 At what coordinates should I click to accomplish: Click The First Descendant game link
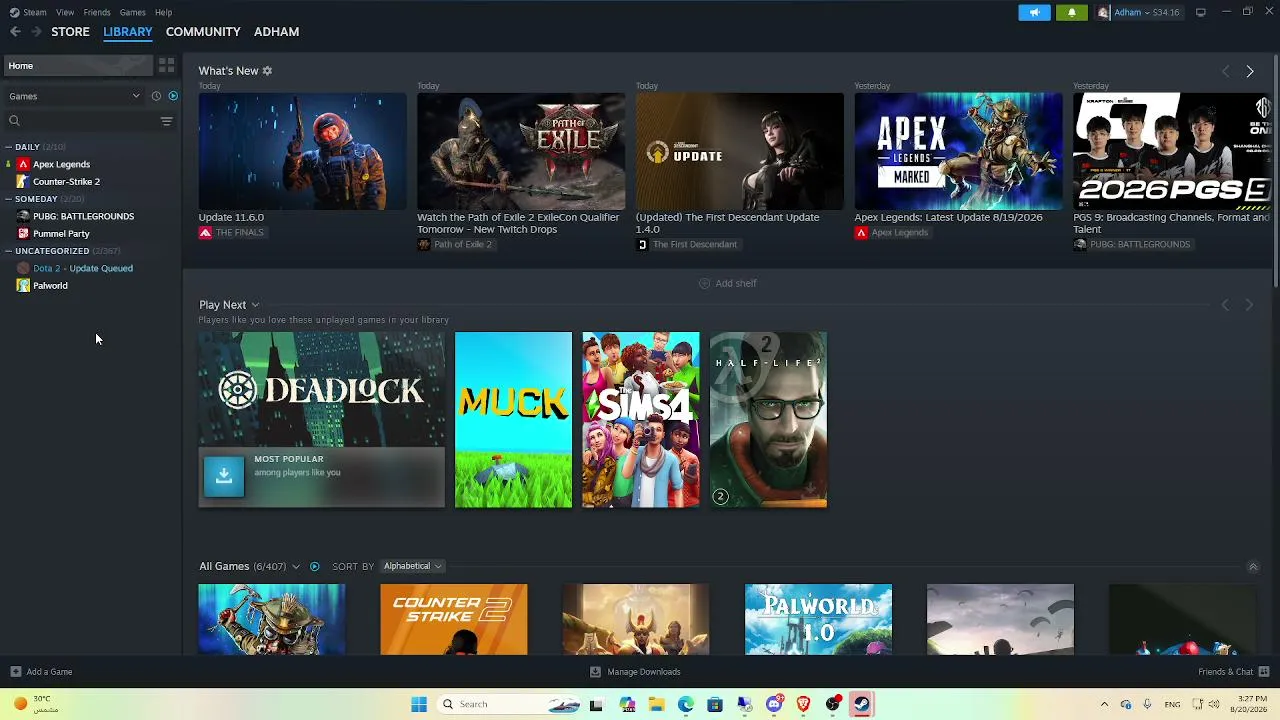(x=687, y=245)
